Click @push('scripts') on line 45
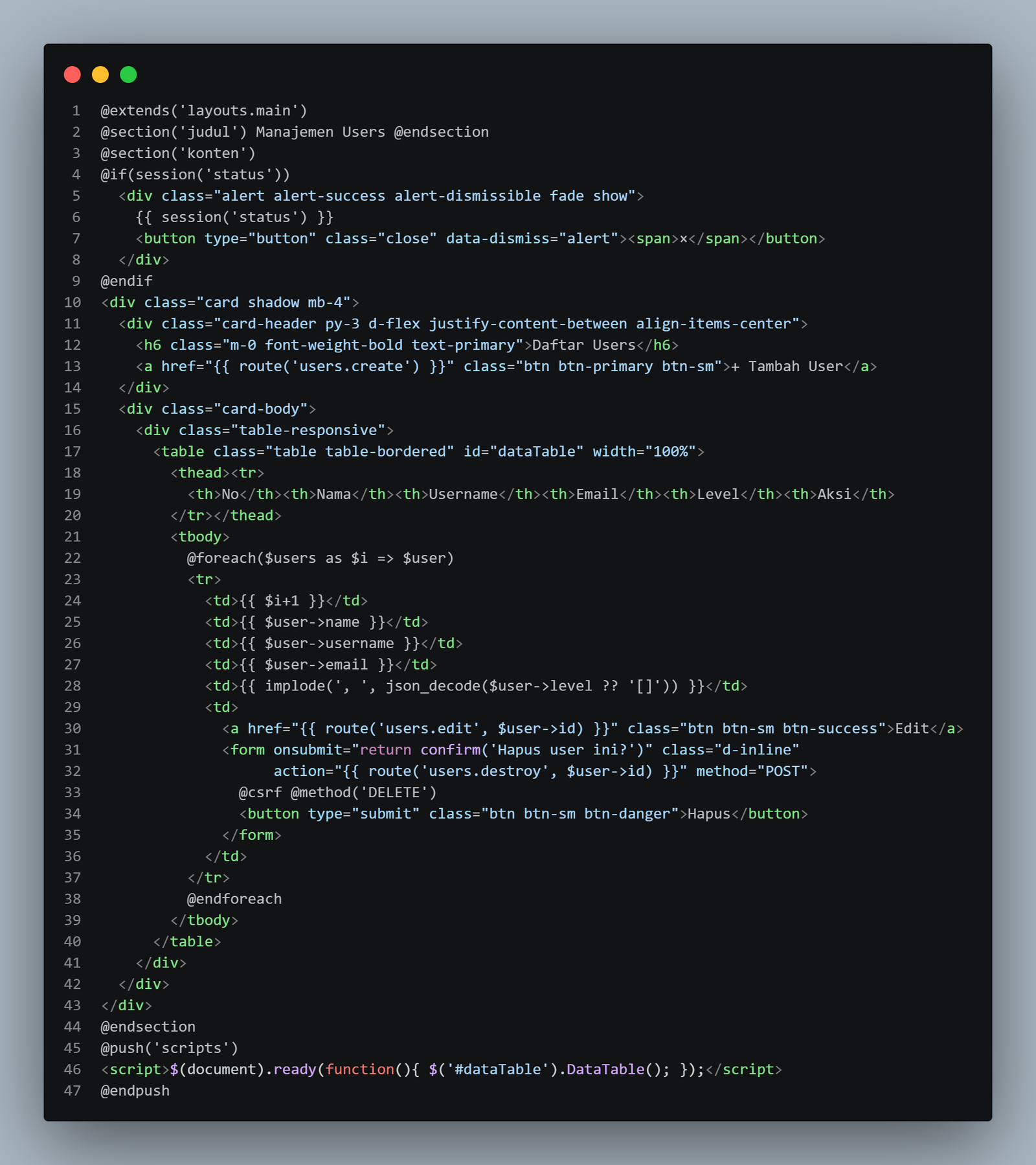 click(x=170, y=1048)
